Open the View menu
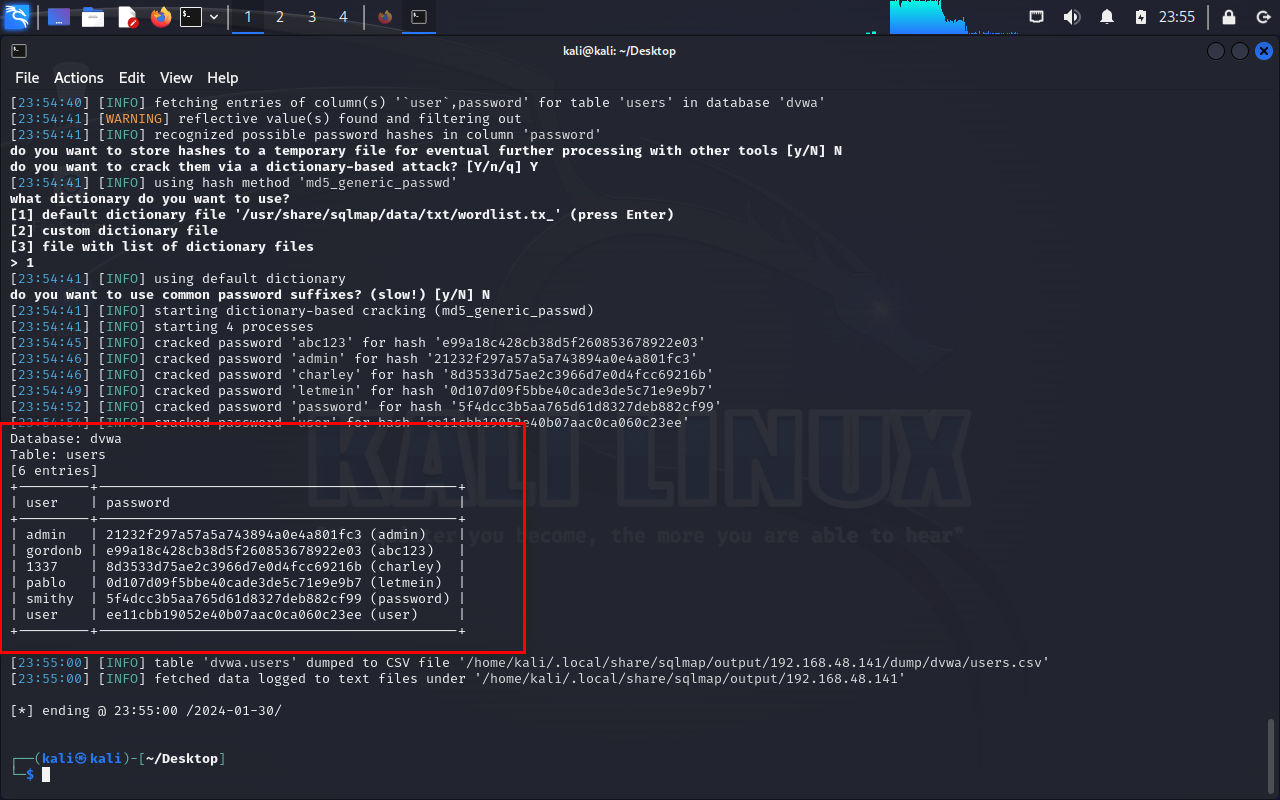Image resolution: width=1280 pixels, height=800 pixels. click(176, 78)
